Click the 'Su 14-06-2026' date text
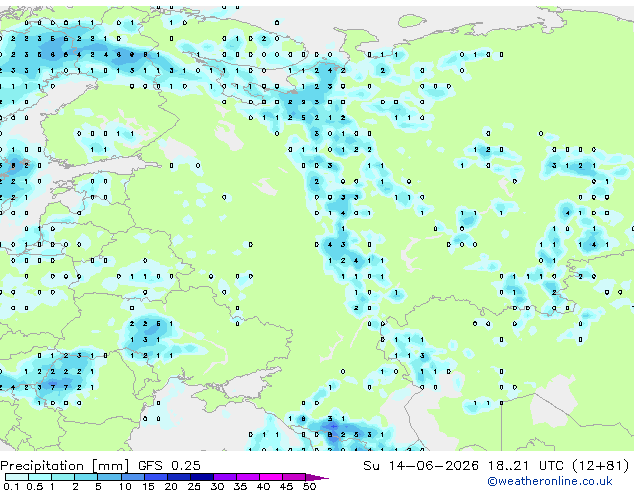Viewport: 634px width, 490px height. (421, 466)
